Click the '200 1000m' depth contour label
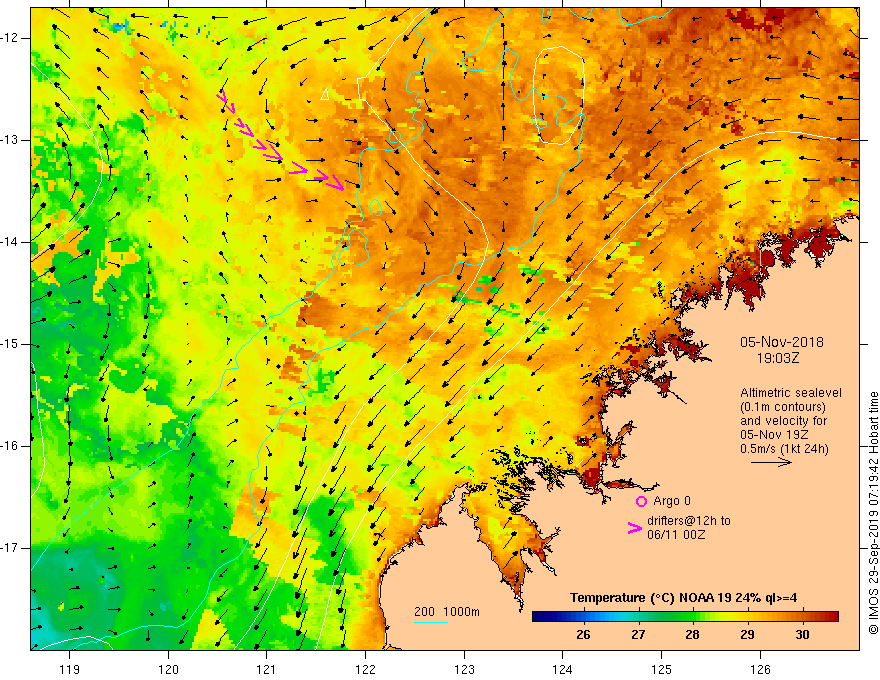This screenshot has width=880, height=680. coord(447,612)
